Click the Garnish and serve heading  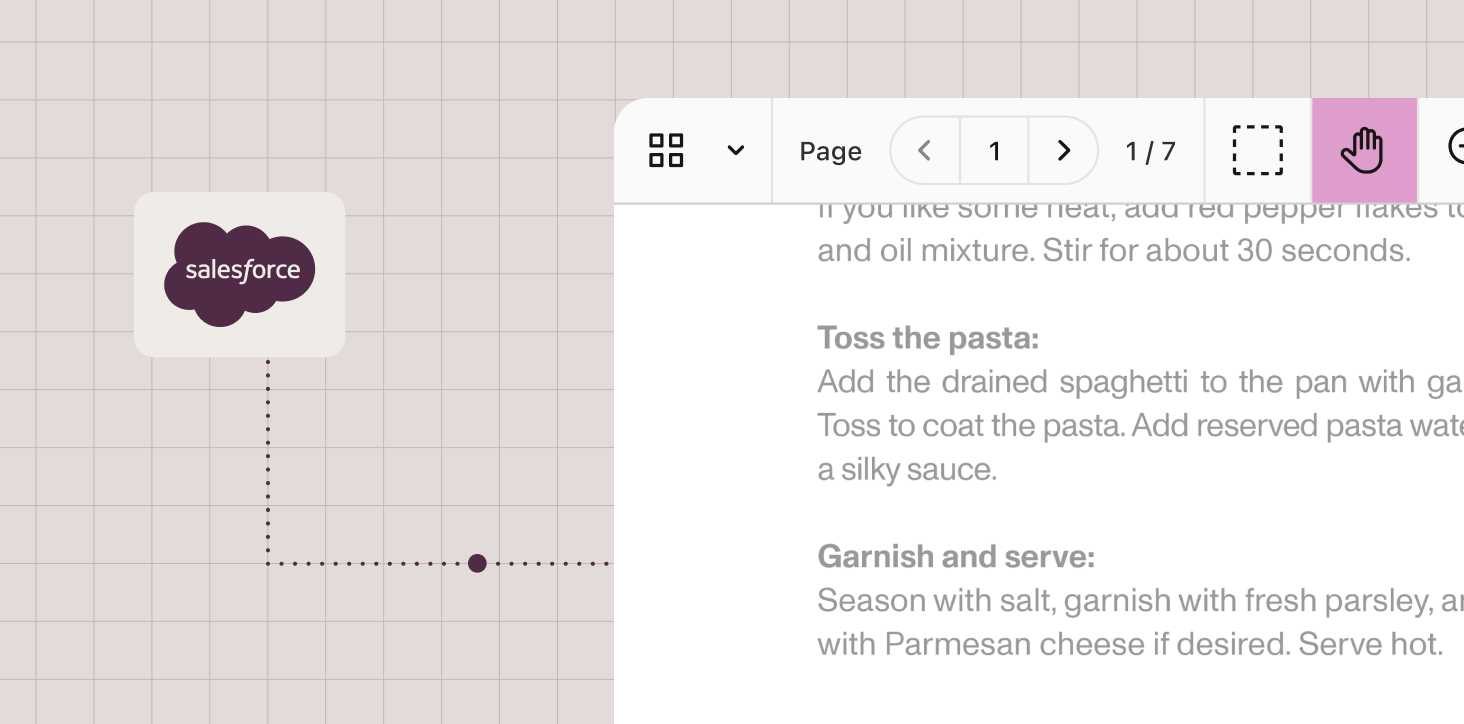pos(955,556)
